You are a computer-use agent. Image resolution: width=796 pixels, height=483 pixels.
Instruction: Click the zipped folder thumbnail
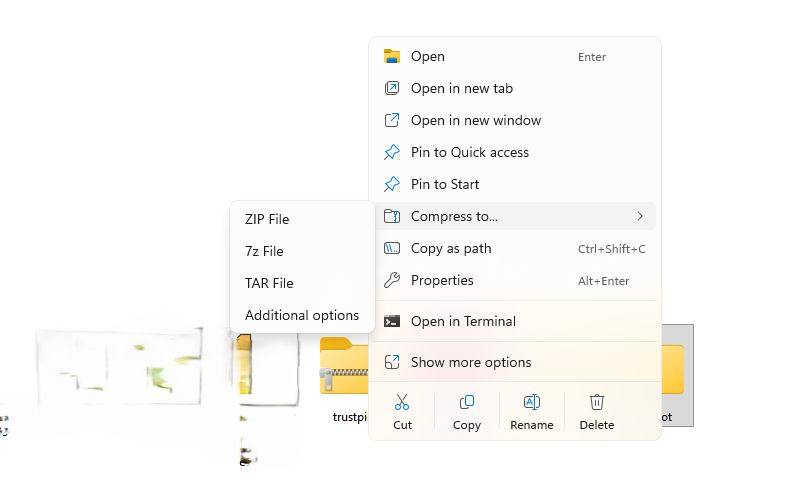click(344, 368)
